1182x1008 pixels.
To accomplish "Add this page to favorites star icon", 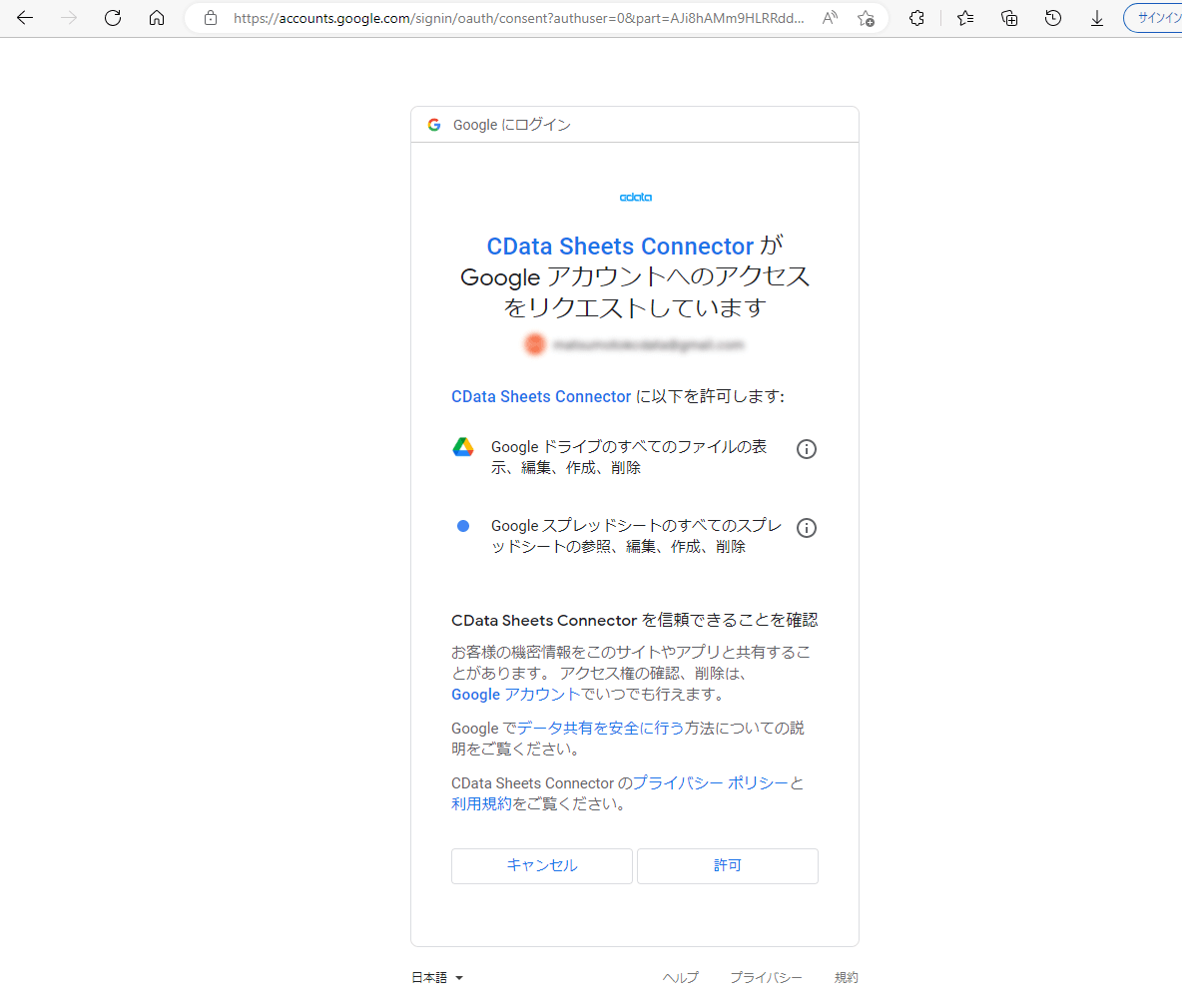I will point(866,18).
